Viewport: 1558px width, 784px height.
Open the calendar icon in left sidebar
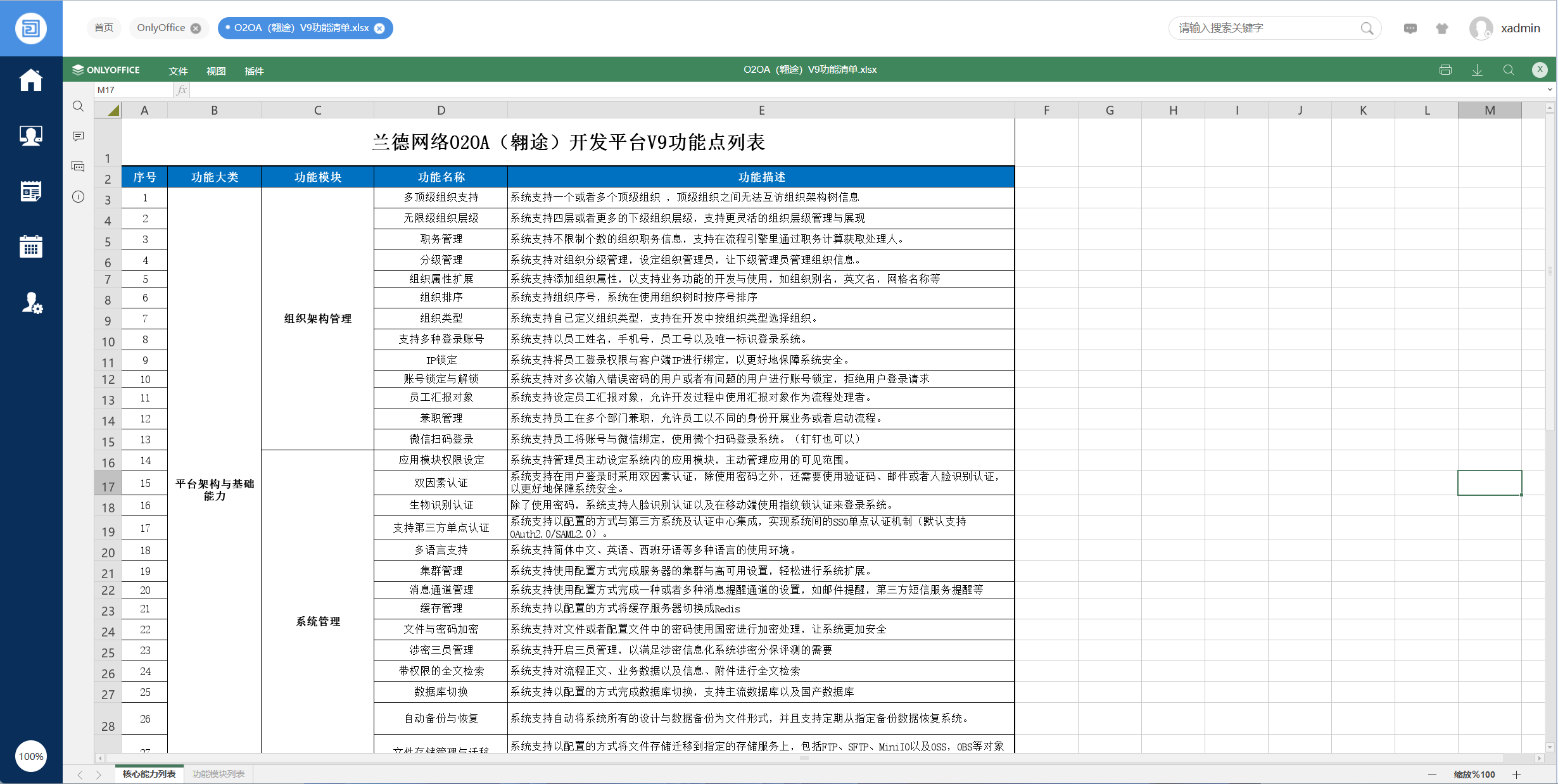point(30,246)
